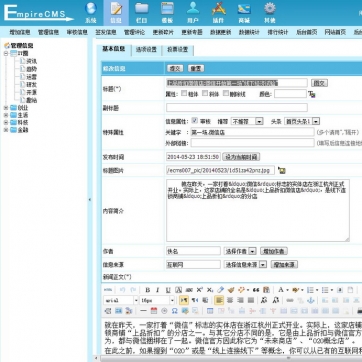362x362 pixels.
Task: Click the 图文 button beside the title
Action: point(319,83)
